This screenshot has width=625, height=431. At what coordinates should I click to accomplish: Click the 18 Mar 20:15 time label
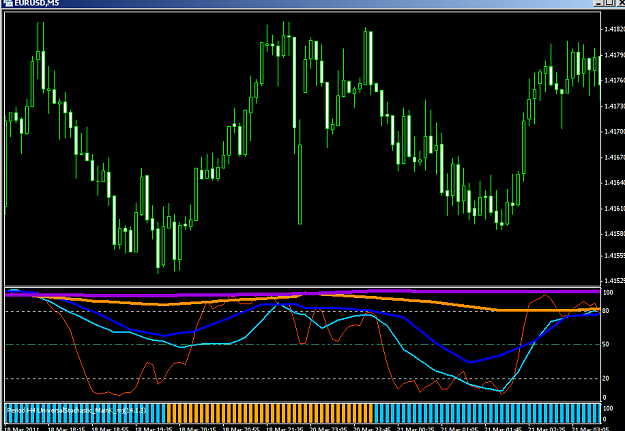click(198, 429)
